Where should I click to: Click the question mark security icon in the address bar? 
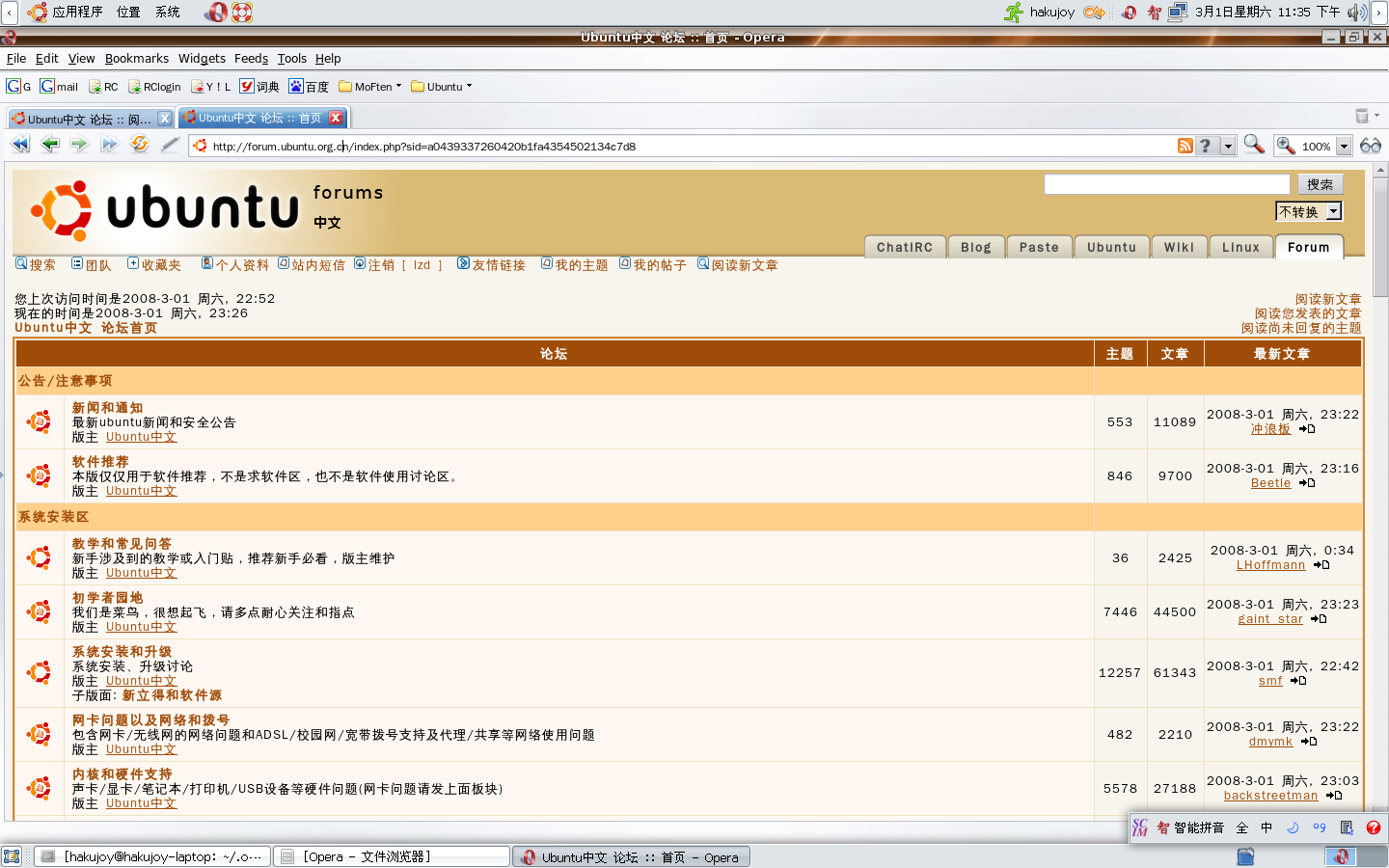(x=1206, y=146)
